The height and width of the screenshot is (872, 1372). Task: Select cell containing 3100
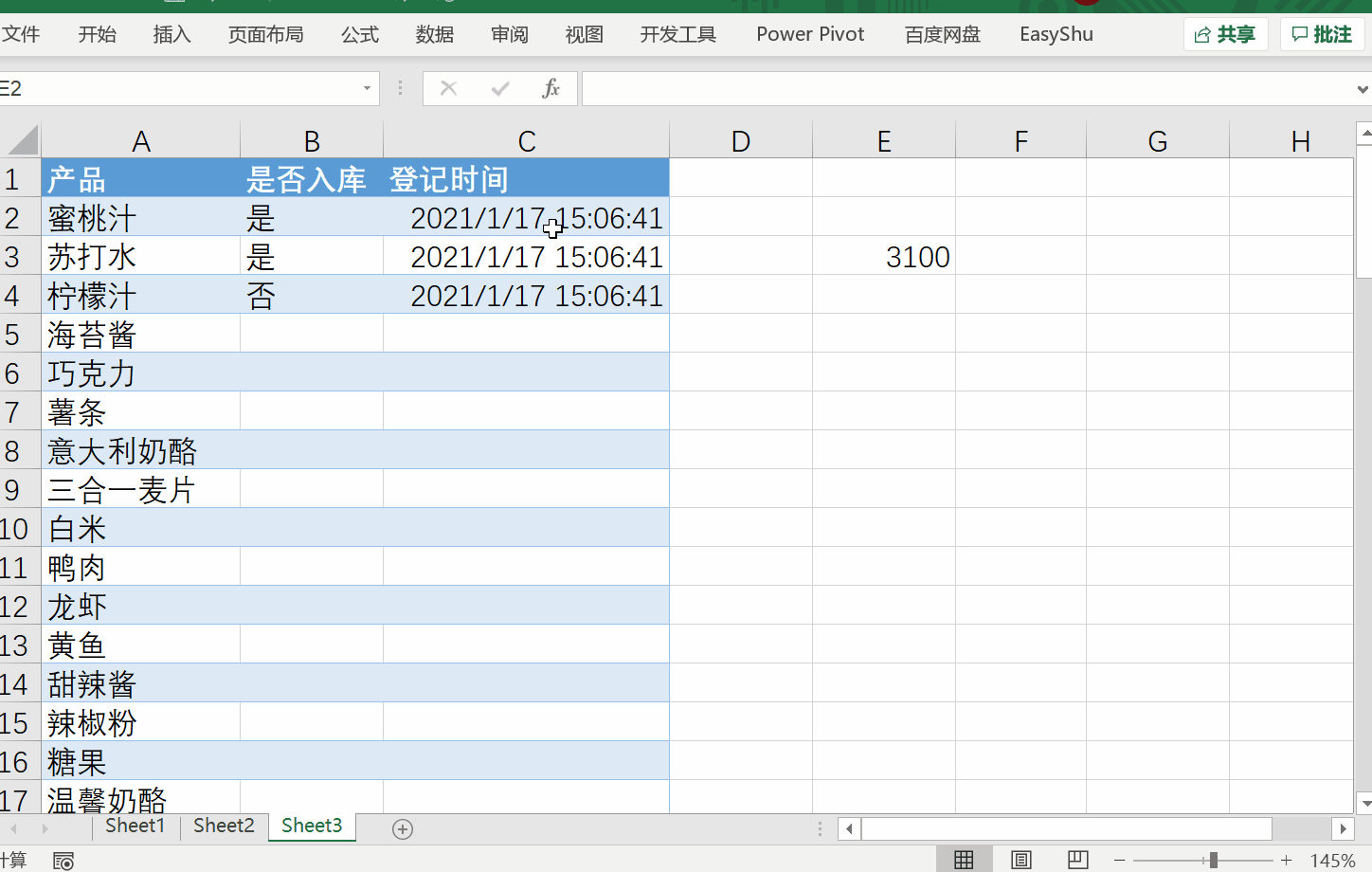coord(884,257)
